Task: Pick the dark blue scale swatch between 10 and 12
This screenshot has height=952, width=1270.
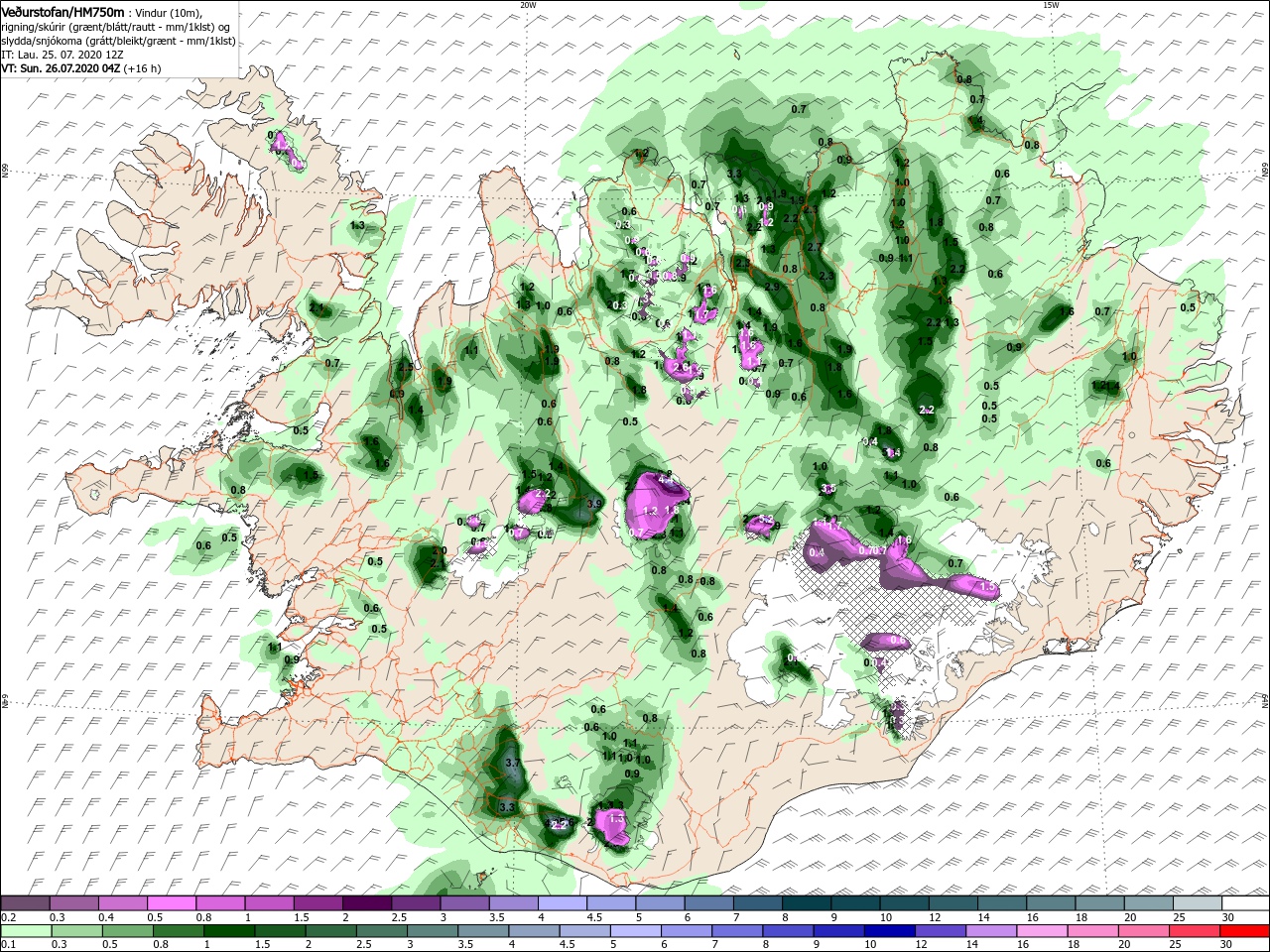Action: pyautogui.click(x=890, y=931)
